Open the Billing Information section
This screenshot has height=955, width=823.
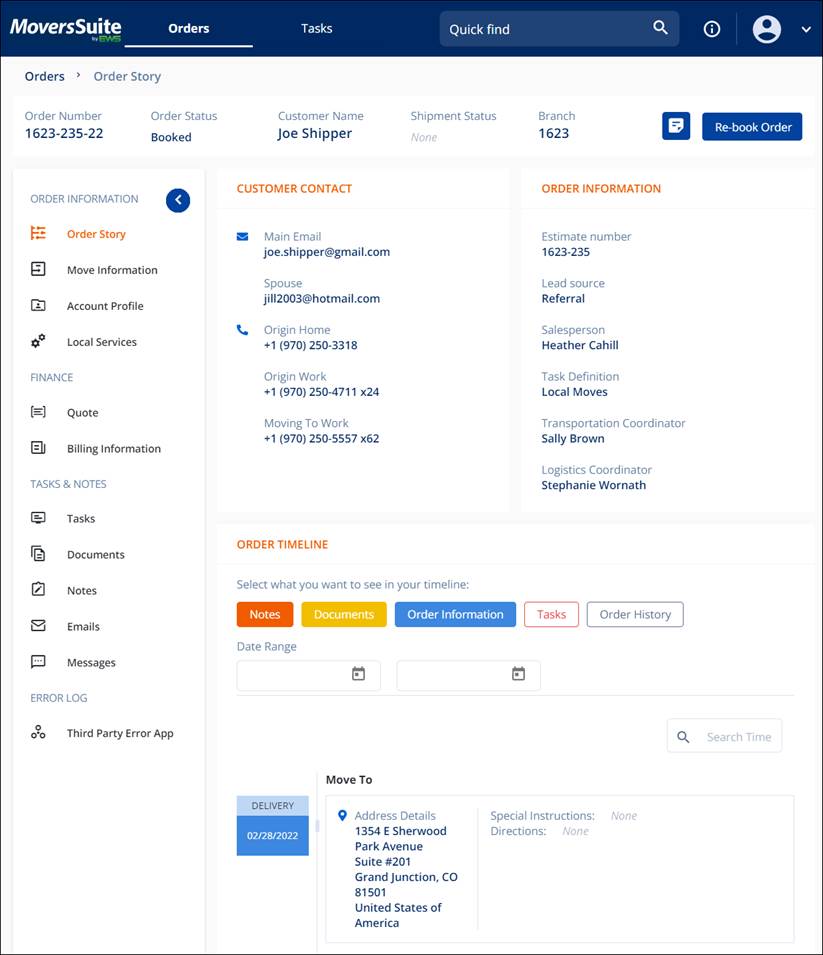pyautogui.click(x=113, y=448)
